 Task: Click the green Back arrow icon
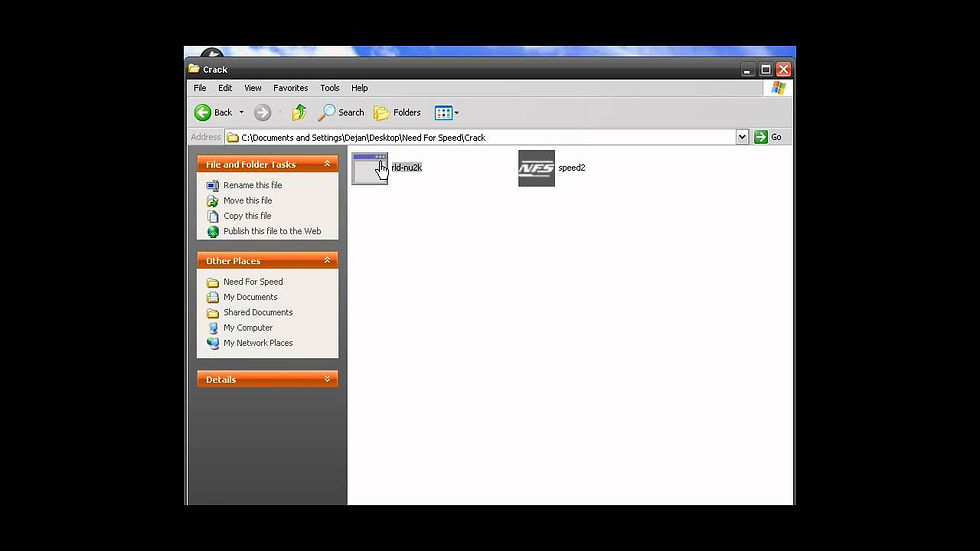click(x=202, y=112)
